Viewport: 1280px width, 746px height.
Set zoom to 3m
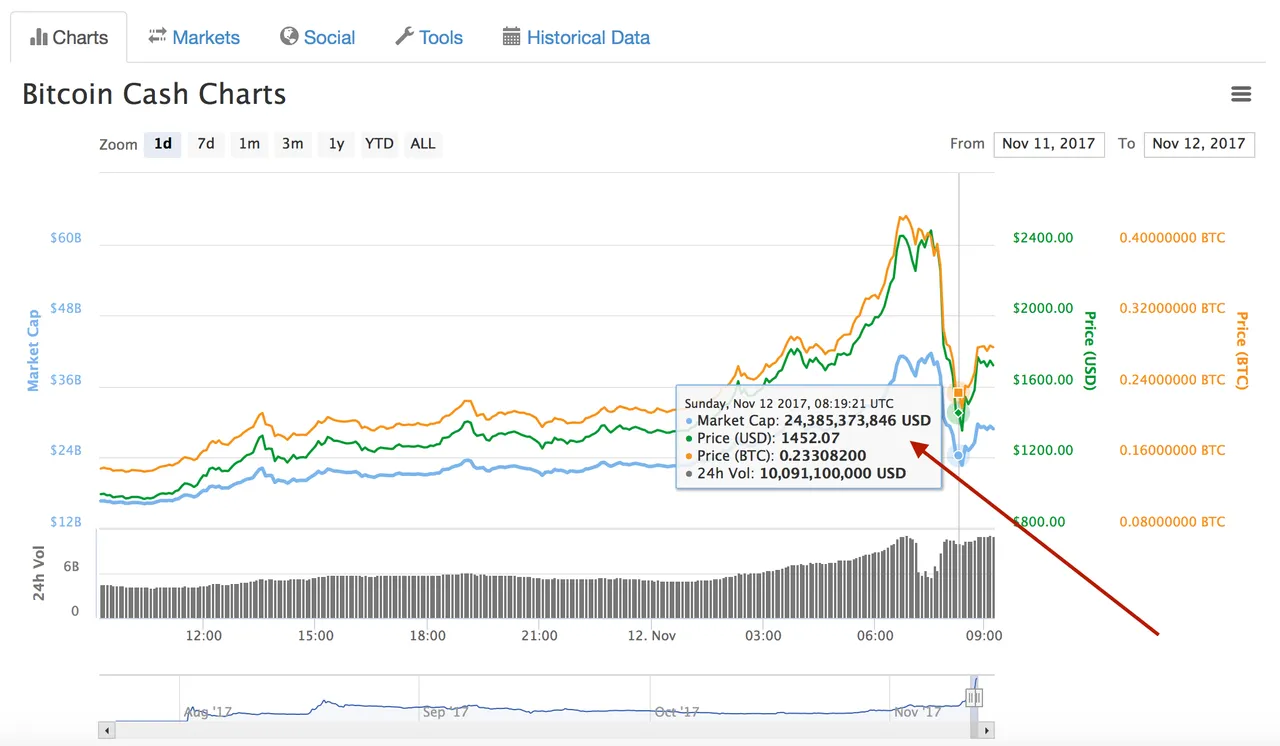[x=292, y=144]
